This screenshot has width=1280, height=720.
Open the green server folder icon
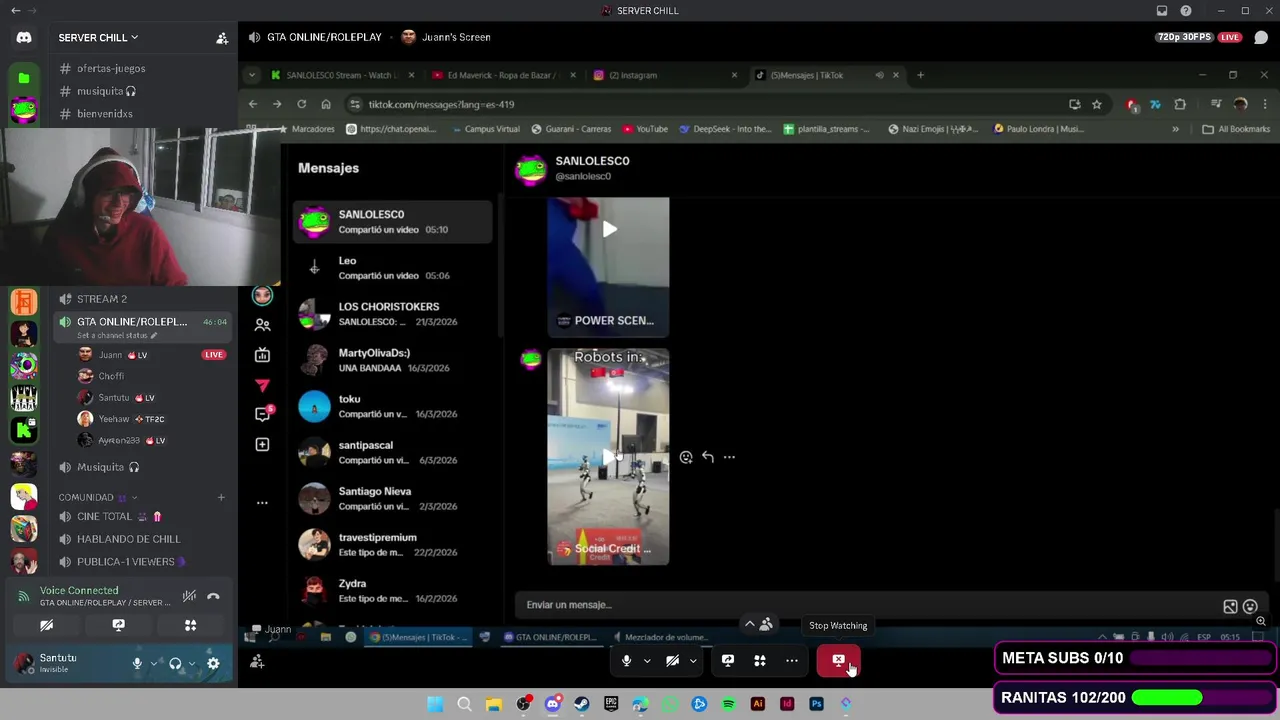point(24,78)
